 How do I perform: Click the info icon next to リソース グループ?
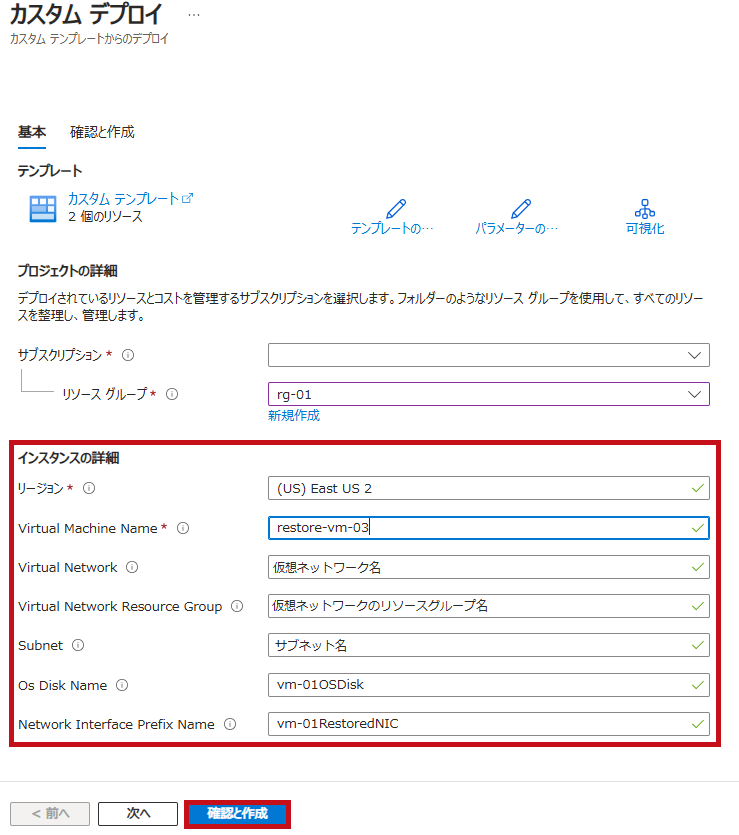pyautogui.click(x=172, y=394)
